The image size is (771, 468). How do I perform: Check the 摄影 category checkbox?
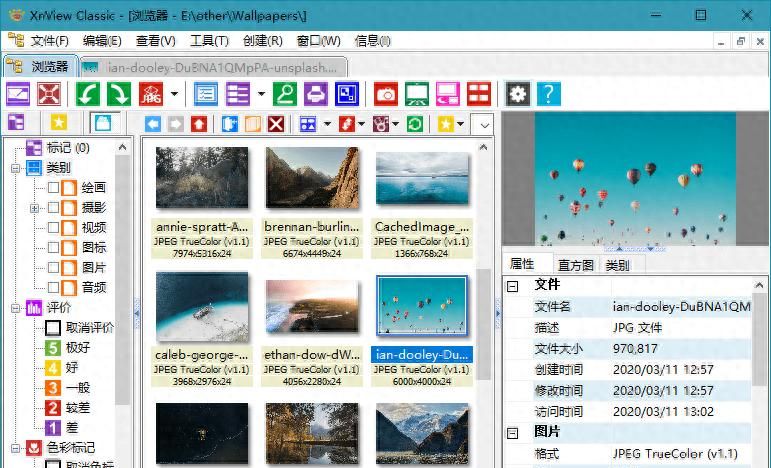(53, 207)
